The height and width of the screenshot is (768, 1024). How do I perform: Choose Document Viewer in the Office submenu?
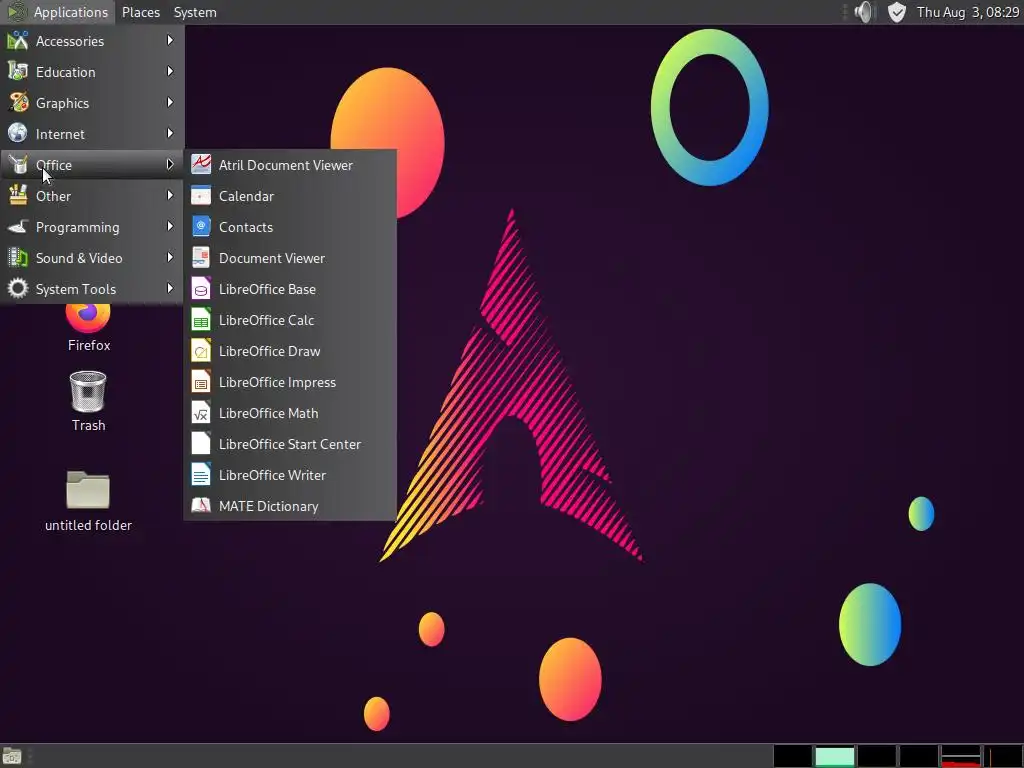[290, 258]
